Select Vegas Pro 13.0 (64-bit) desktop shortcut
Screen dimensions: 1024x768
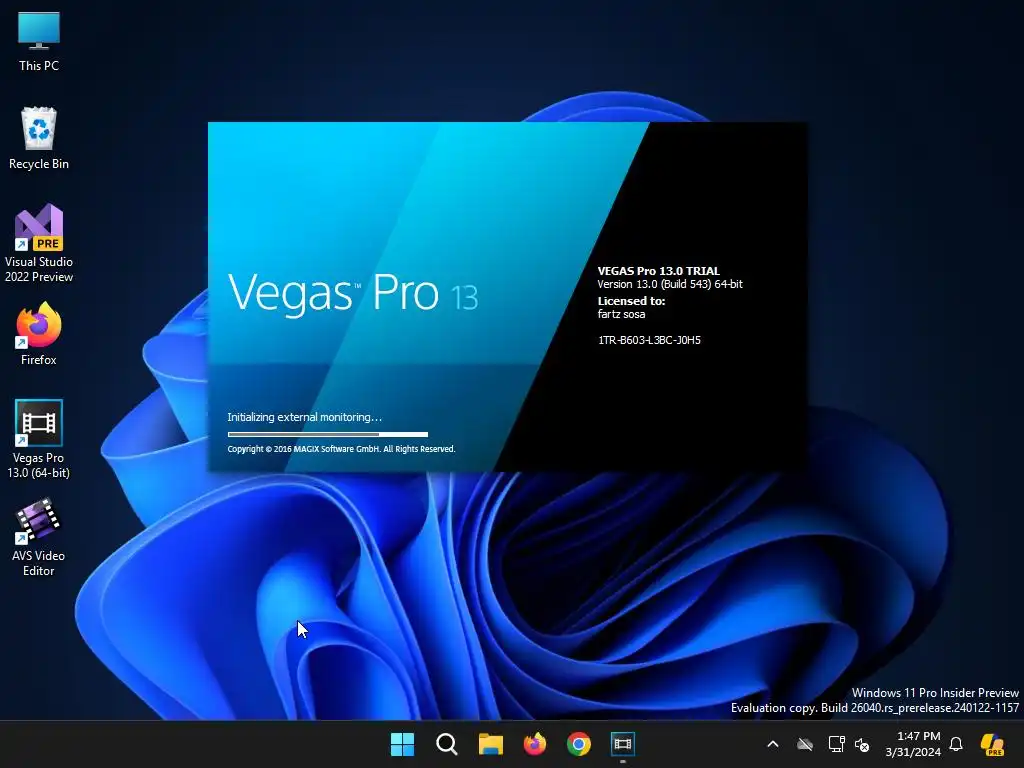[39, 439]
